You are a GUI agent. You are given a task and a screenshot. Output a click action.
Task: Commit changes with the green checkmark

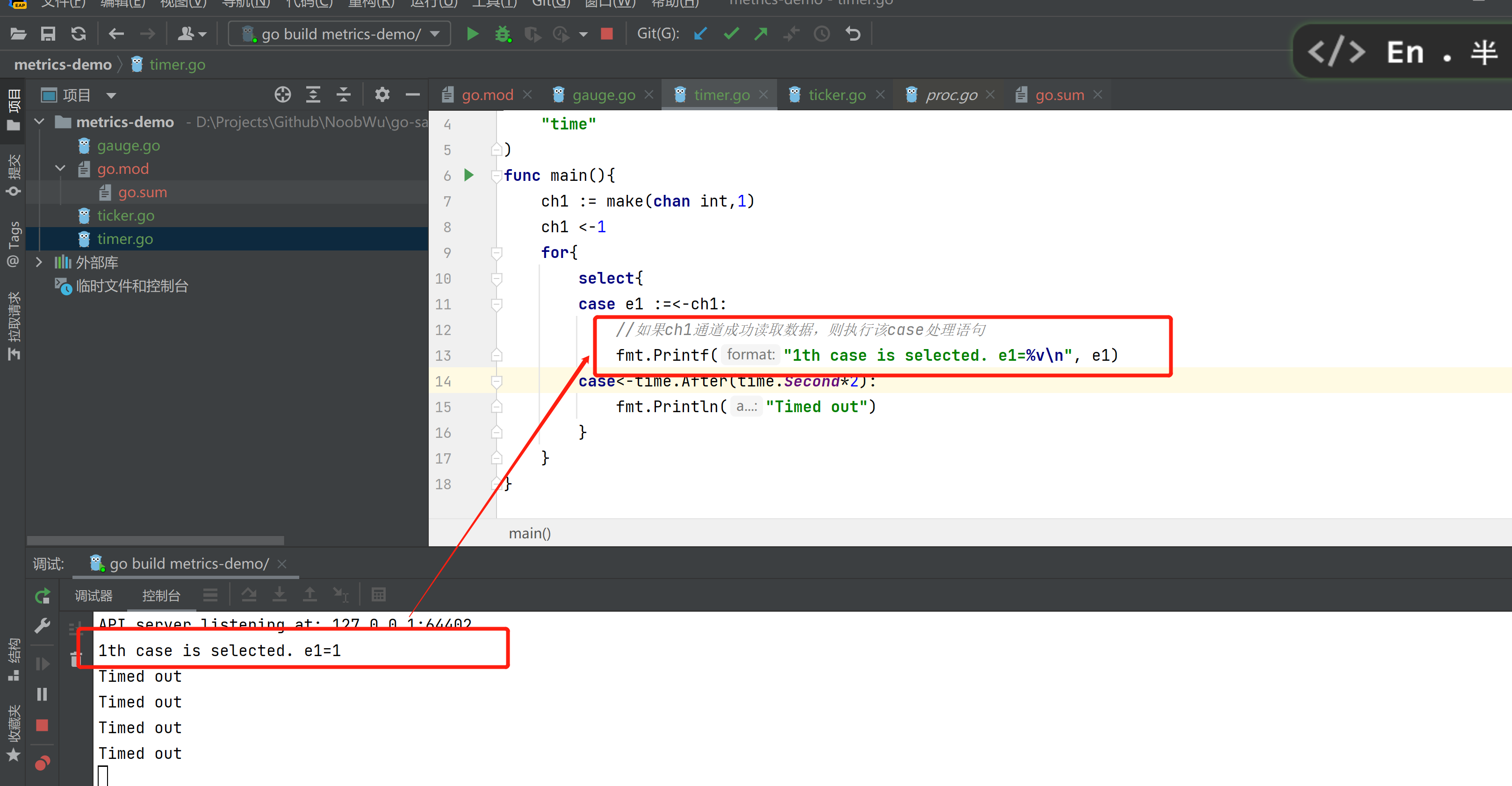coord(731,34)
